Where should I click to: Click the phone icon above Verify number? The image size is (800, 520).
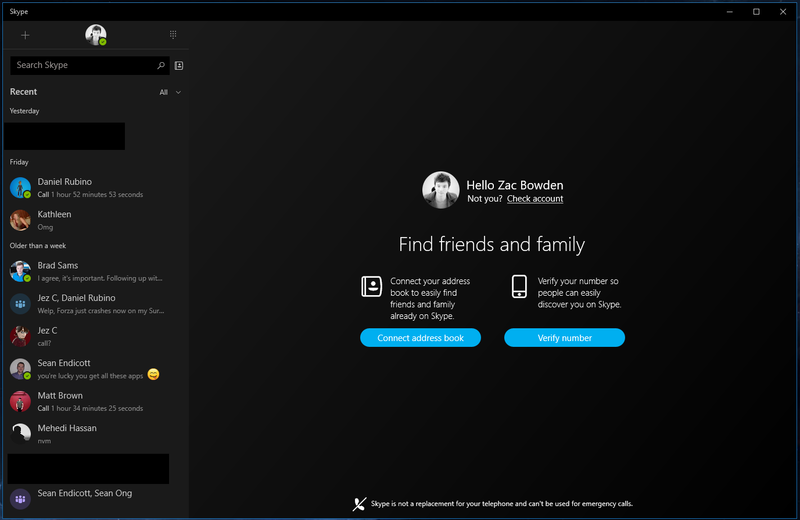(519, 286)
